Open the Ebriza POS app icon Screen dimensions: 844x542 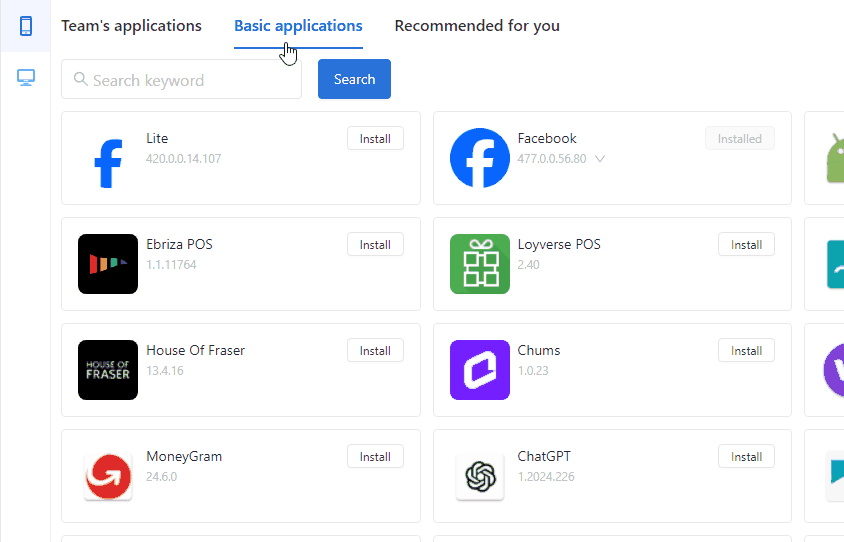point(108,264)
